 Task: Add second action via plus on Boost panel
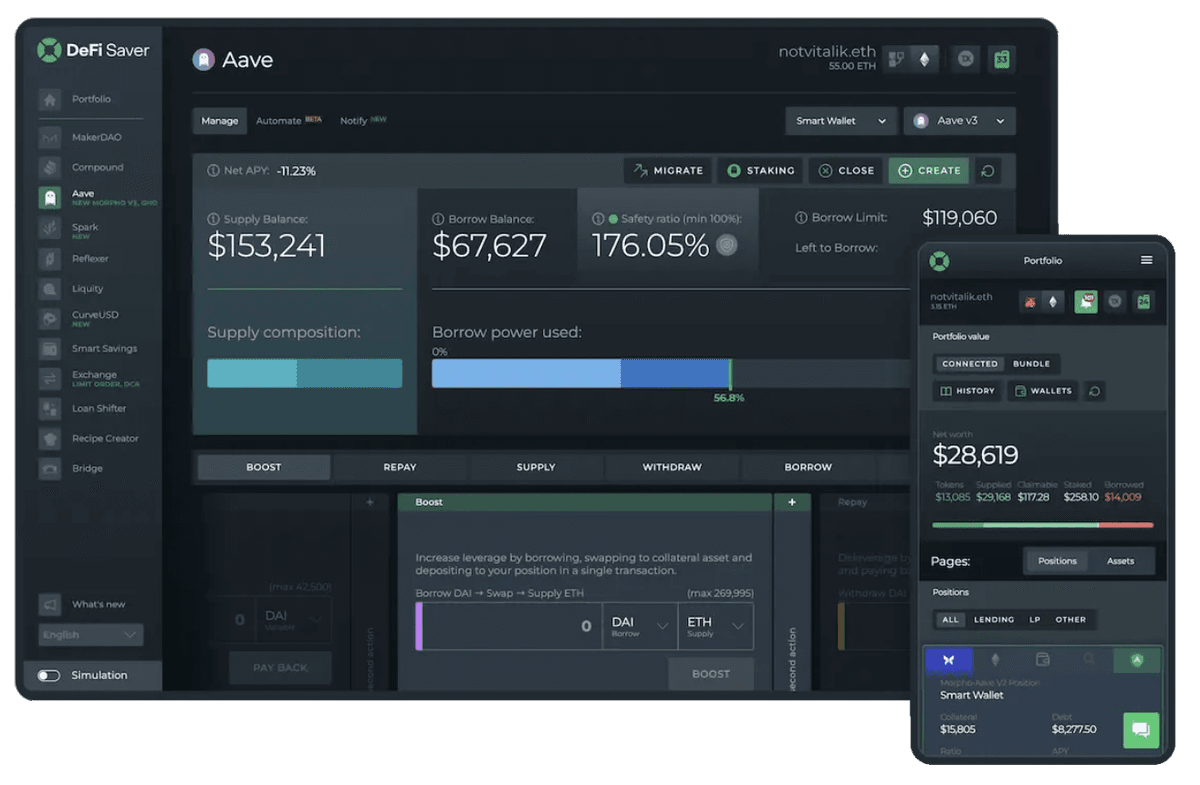click(792, 503)
